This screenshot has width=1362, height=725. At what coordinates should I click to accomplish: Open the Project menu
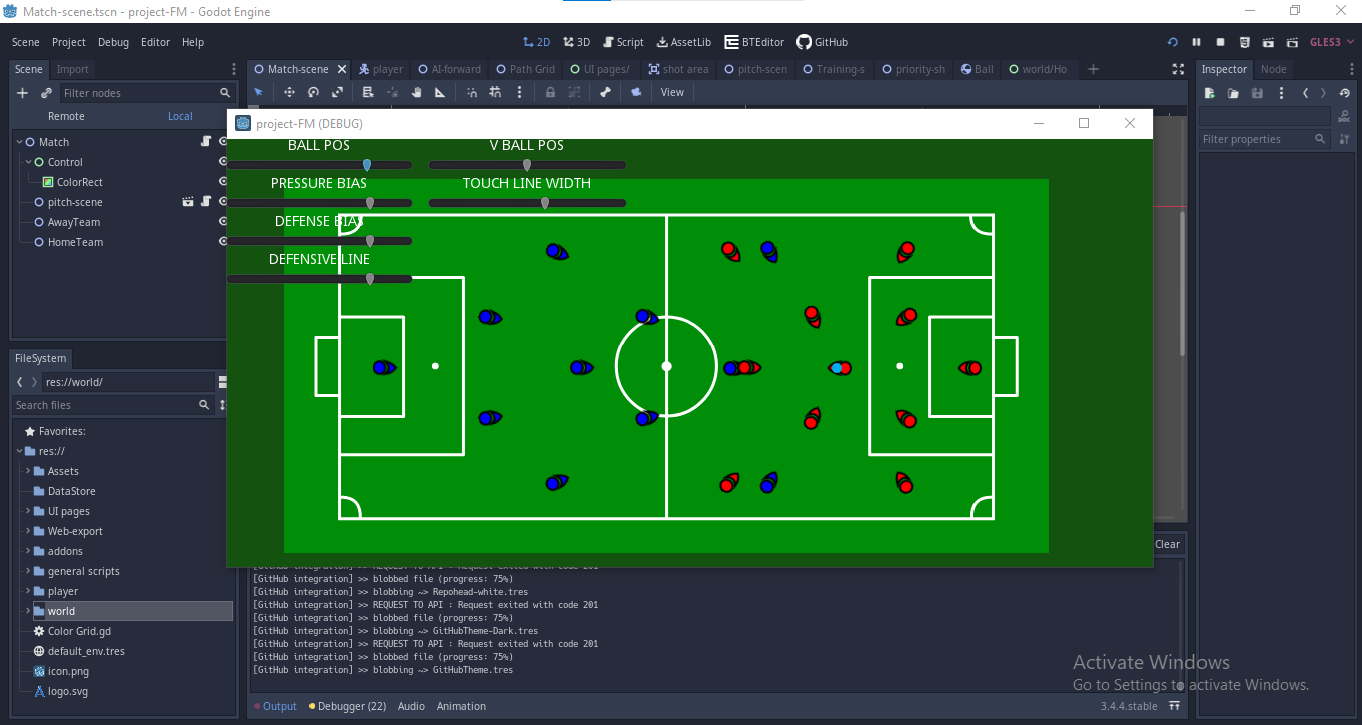(x=67, y=42)
